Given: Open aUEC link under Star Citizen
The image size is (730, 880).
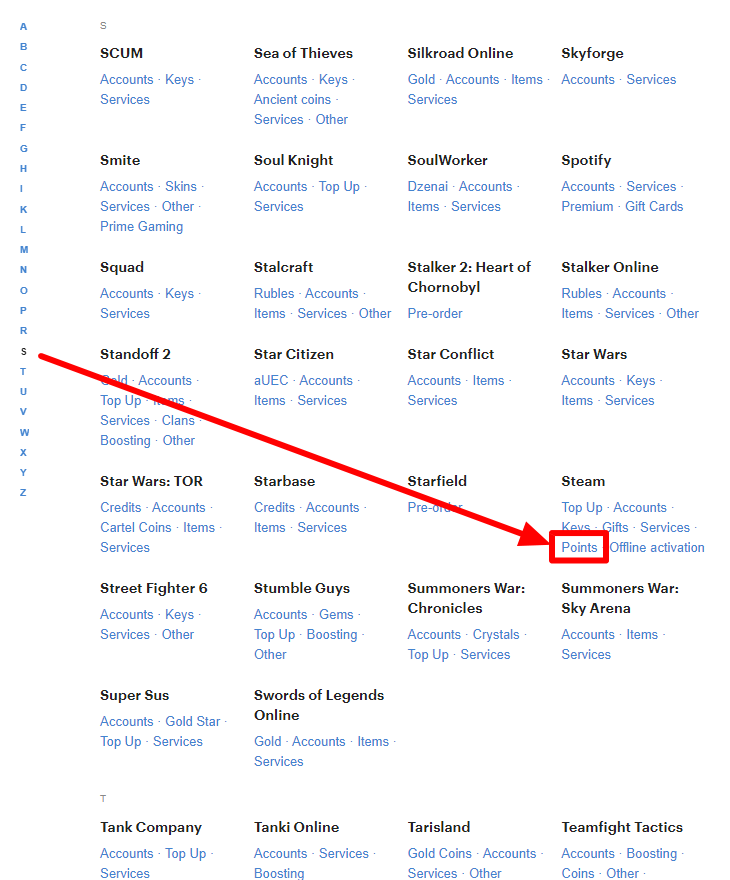Looking at the screenshot, I should click(271, 381).
